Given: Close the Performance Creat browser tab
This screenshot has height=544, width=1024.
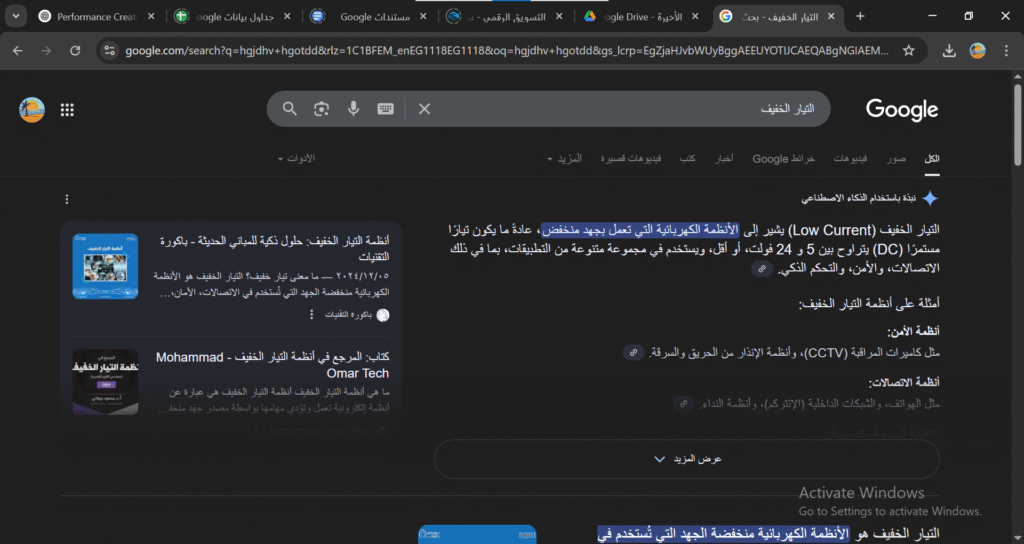Looking at the screenshot, I should pos(151,17).
